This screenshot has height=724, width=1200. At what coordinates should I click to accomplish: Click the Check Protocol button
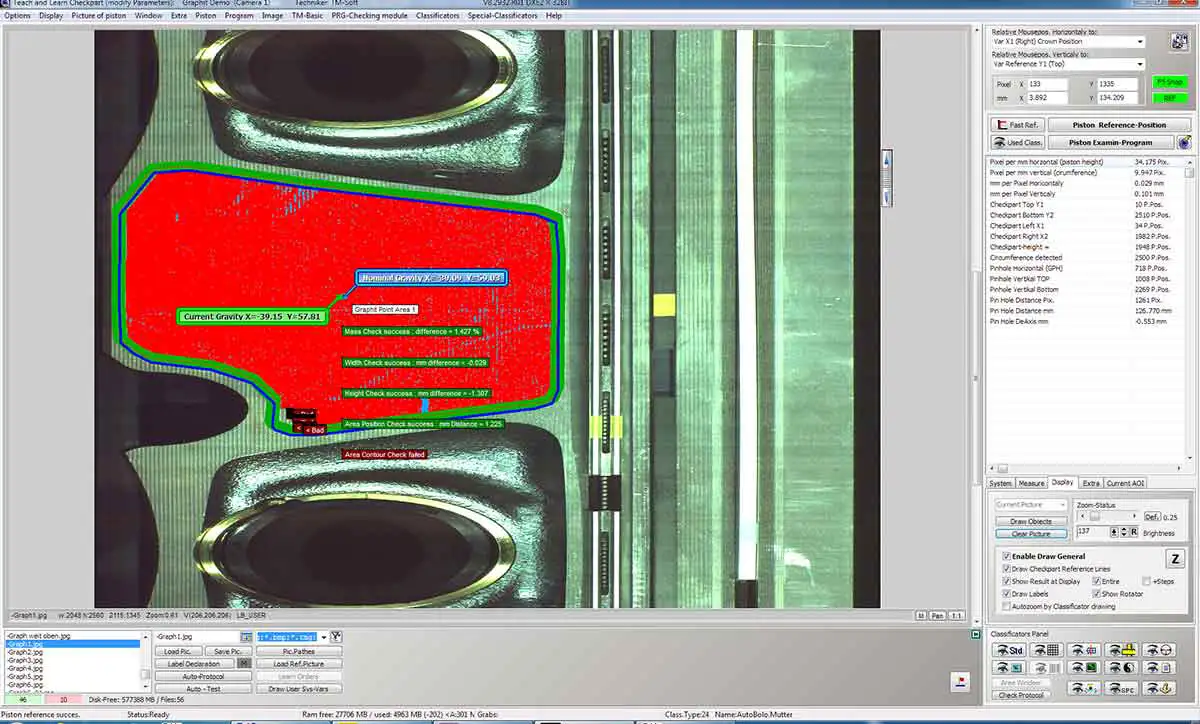point(1021,695)
